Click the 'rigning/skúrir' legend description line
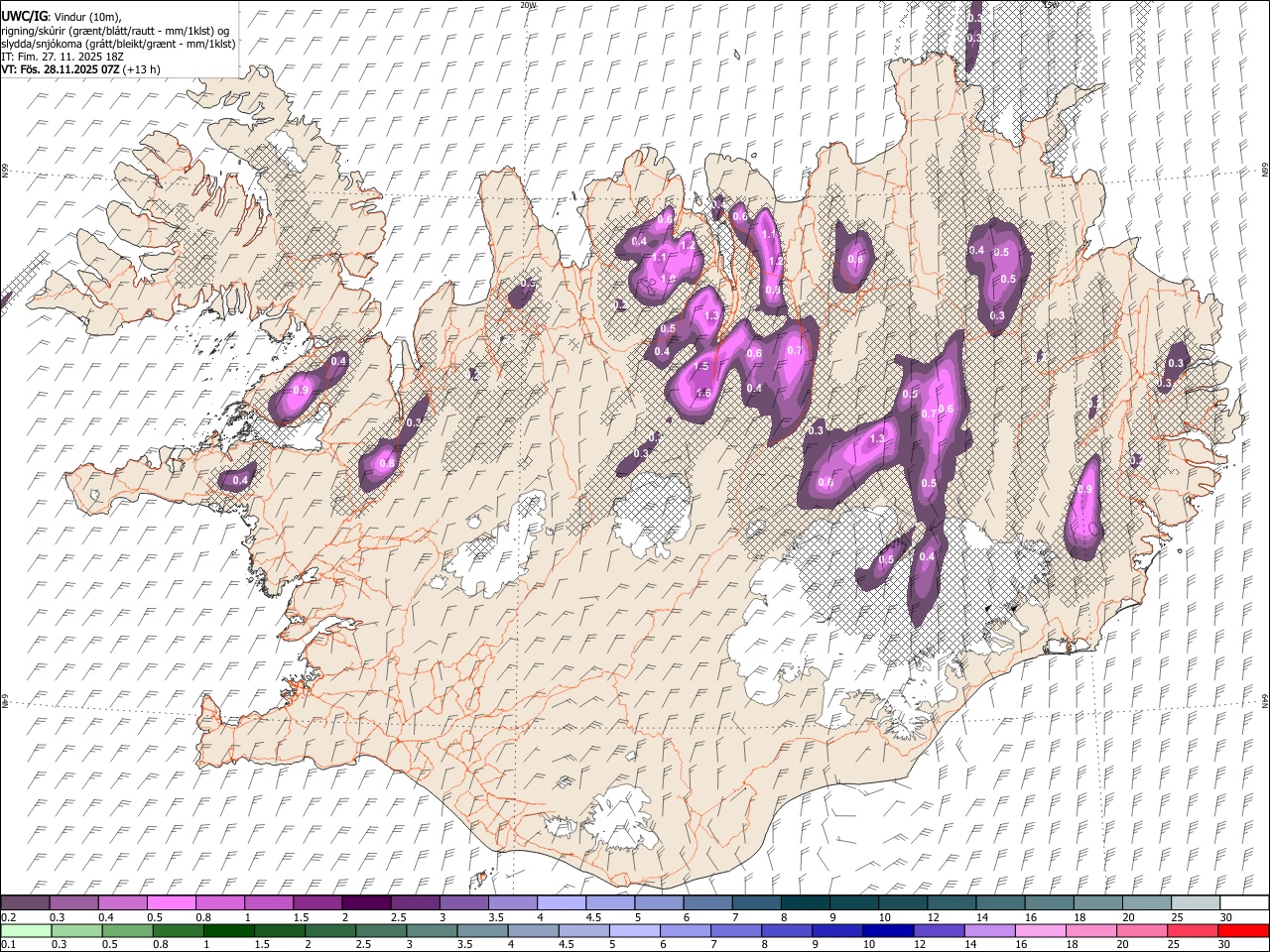 115,31
